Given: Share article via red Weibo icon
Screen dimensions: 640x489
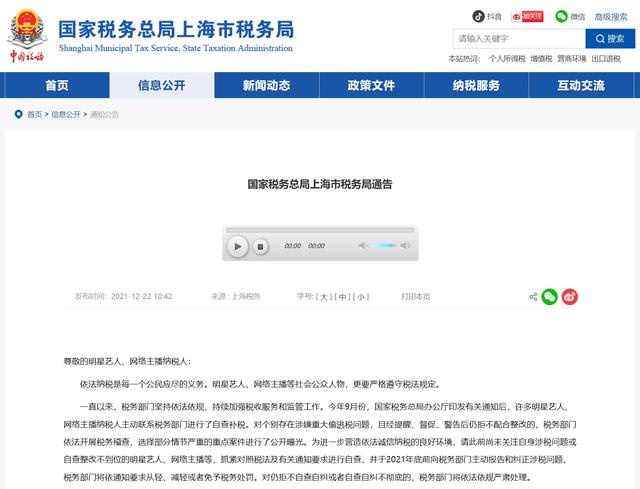Looking at the screenshot, I should pyautogui.click(x=570, y=297).
